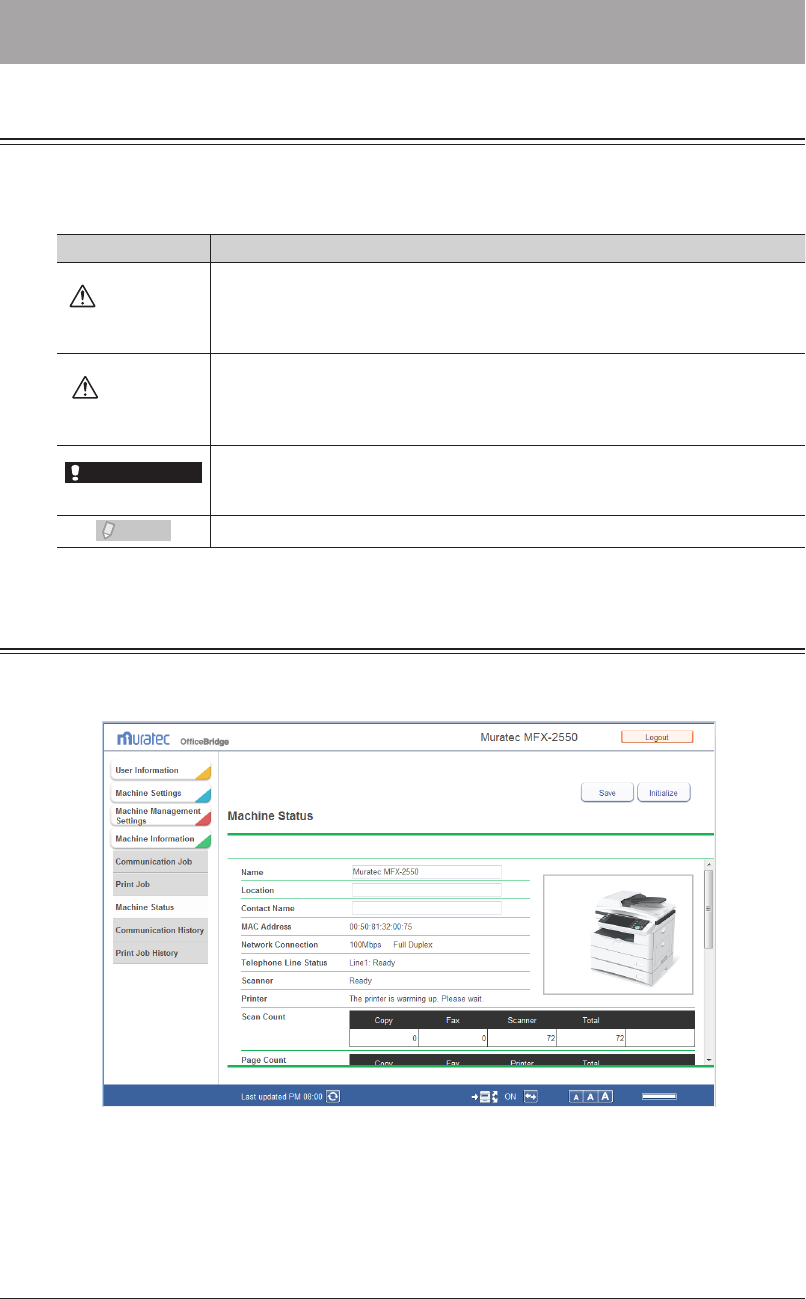Click the 'Full Duplex' text
The width and height of the screenshot is (806, 1299).
pos(413,944)
